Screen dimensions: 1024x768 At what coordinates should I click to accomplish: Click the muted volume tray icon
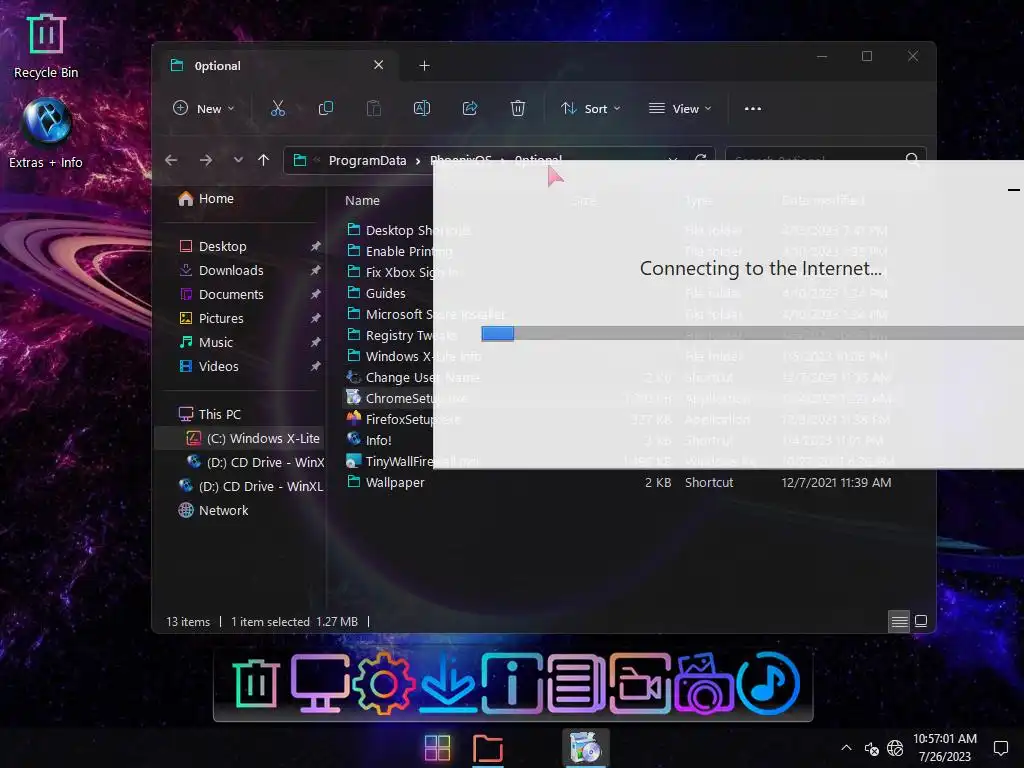[871, 748]
